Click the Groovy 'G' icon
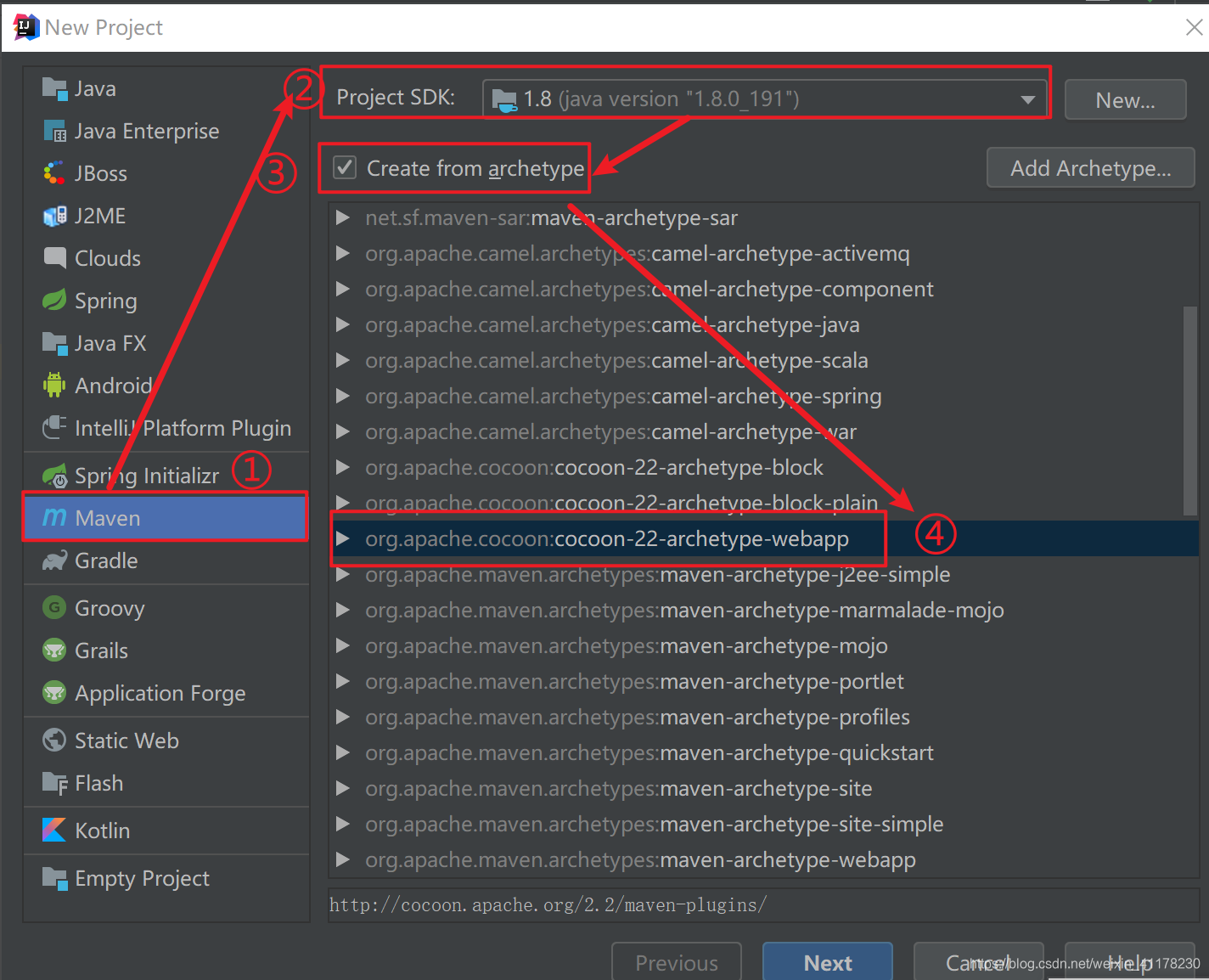The width and height of the screenshot is (1209, 980). click(54, 607)
